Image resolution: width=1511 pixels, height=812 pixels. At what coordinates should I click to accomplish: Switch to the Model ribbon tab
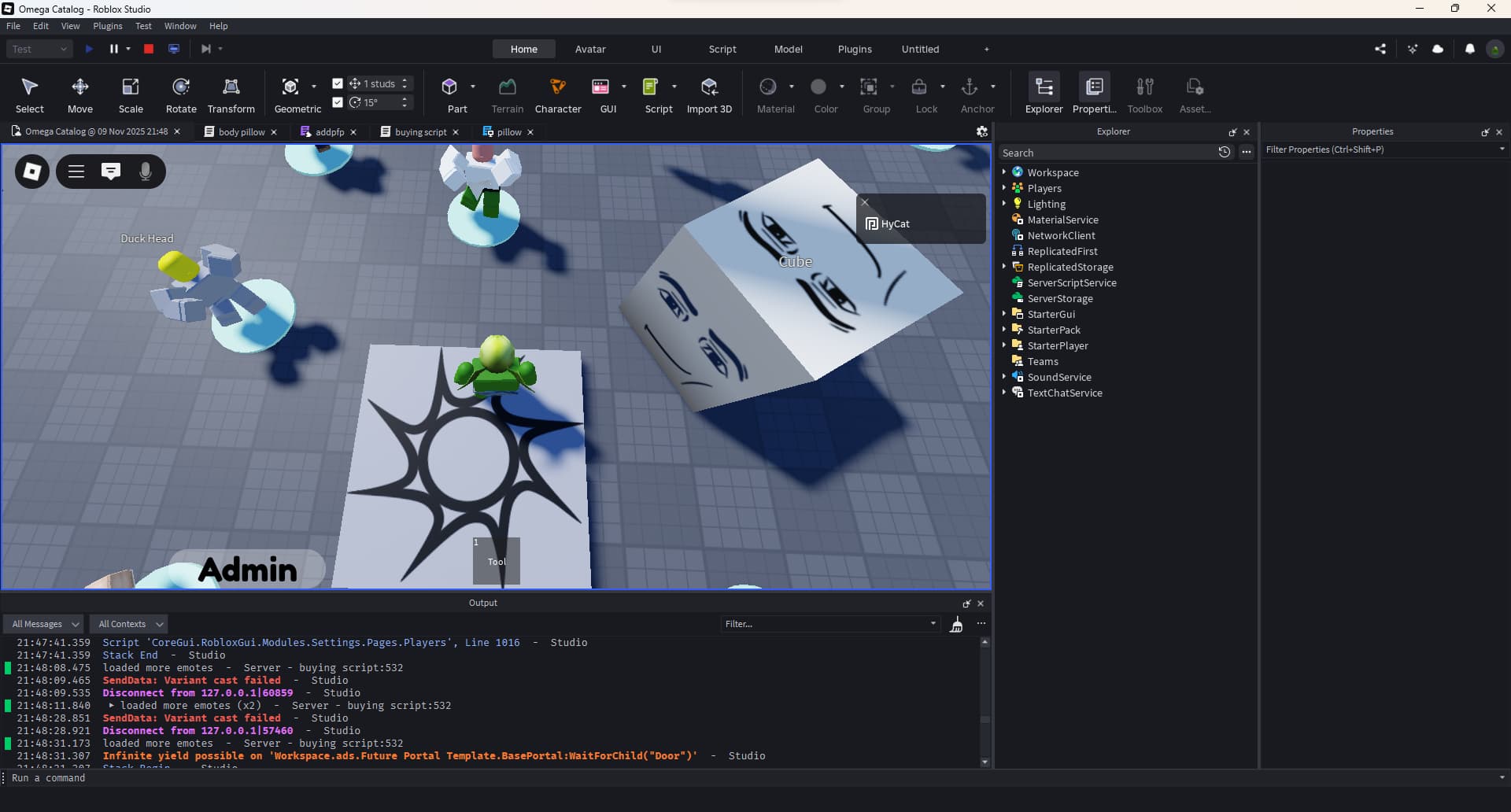788,49
